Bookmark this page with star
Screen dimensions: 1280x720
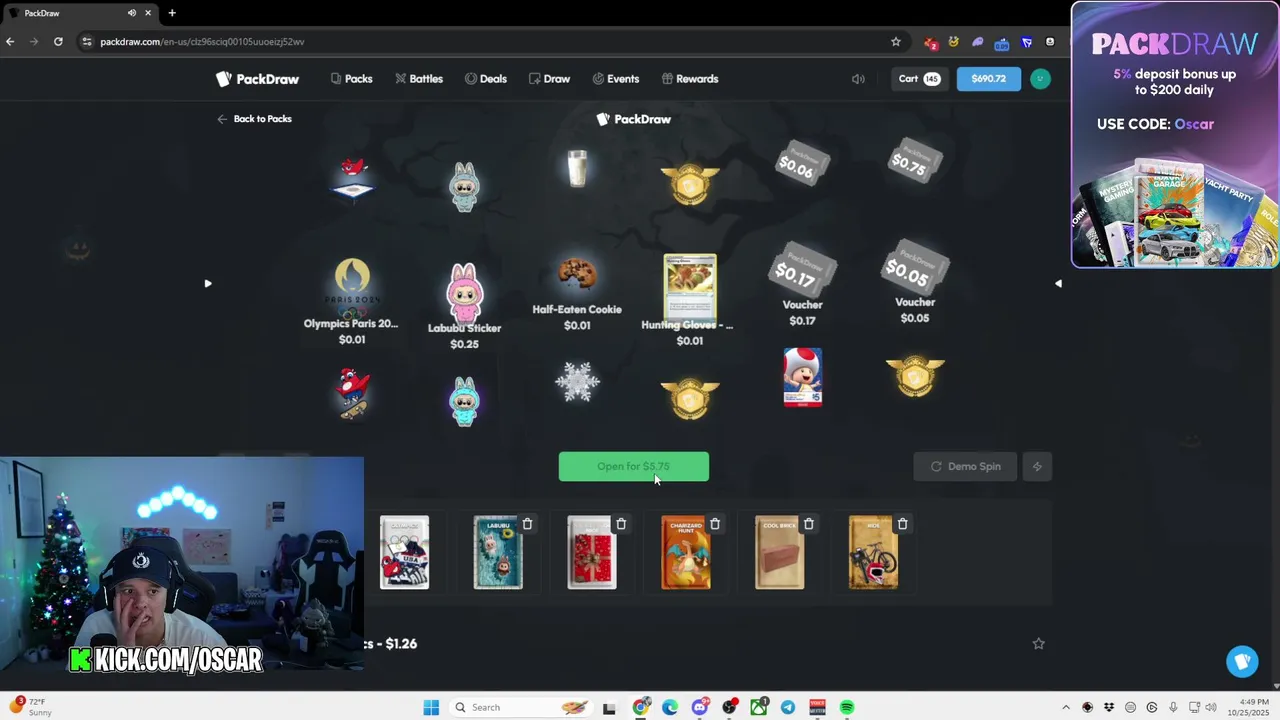(x=896, y=42)
